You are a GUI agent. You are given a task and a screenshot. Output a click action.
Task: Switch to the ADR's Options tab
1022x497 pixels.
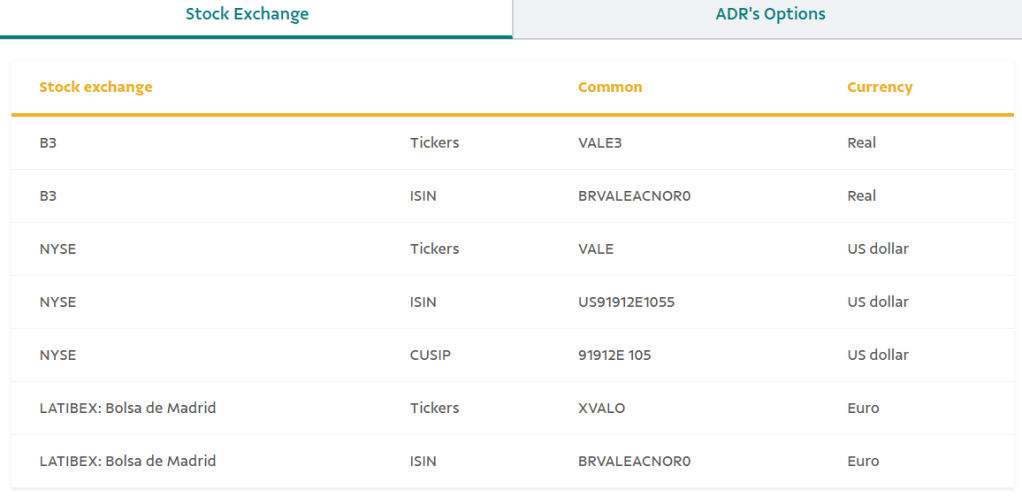coord(770,15)
